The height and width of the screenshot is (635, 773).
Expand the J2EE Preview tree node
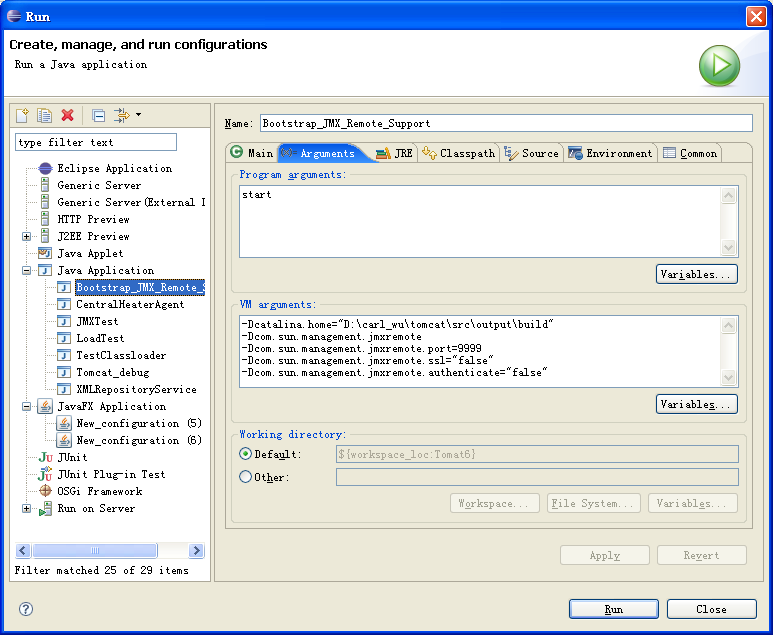pos(27,237)
